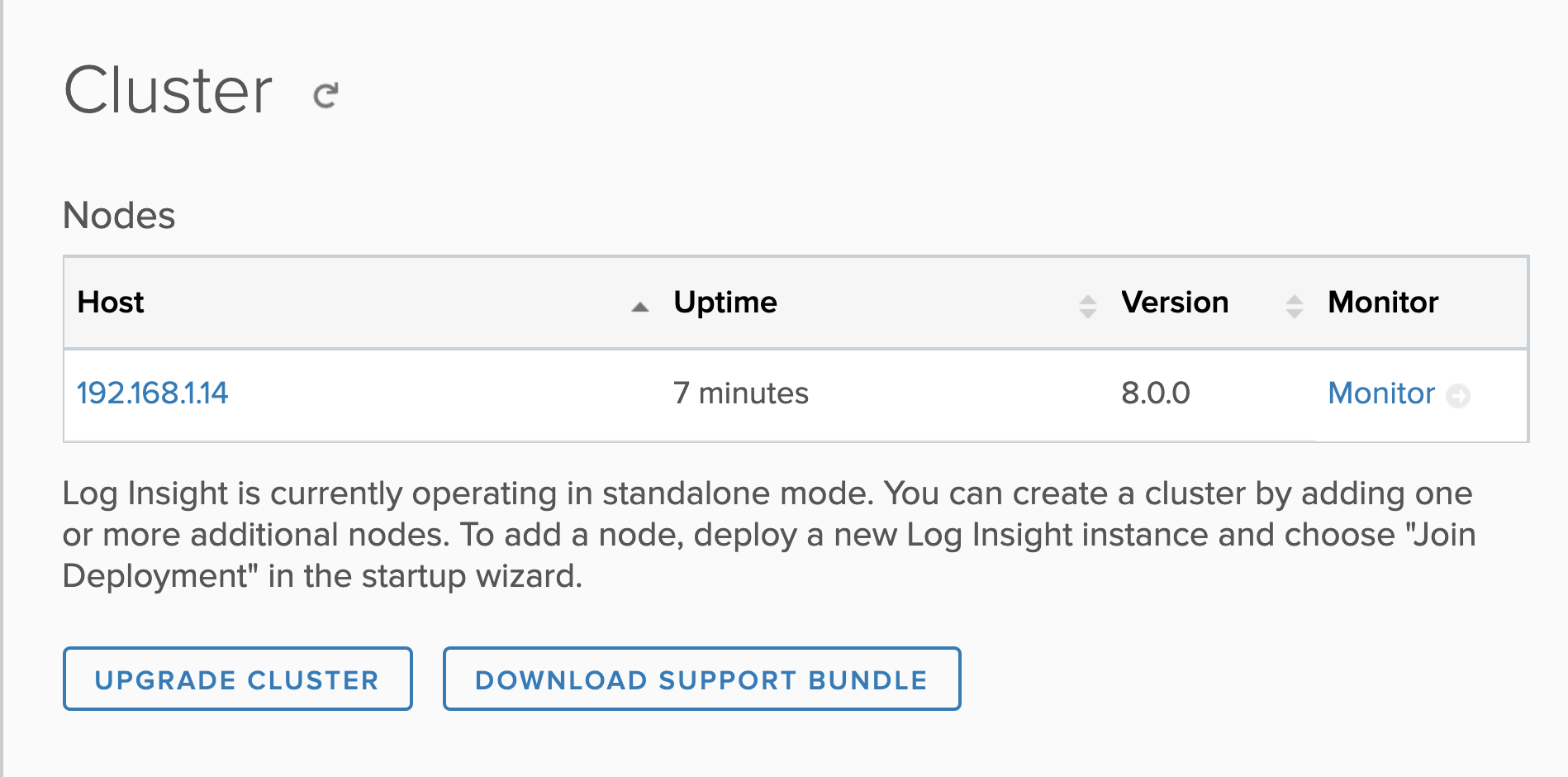Image resolution: width=1568 pixels, height=777 pixels.
Task: Click the reload icon next to the Cluster heading
Action: pos(325,93)
